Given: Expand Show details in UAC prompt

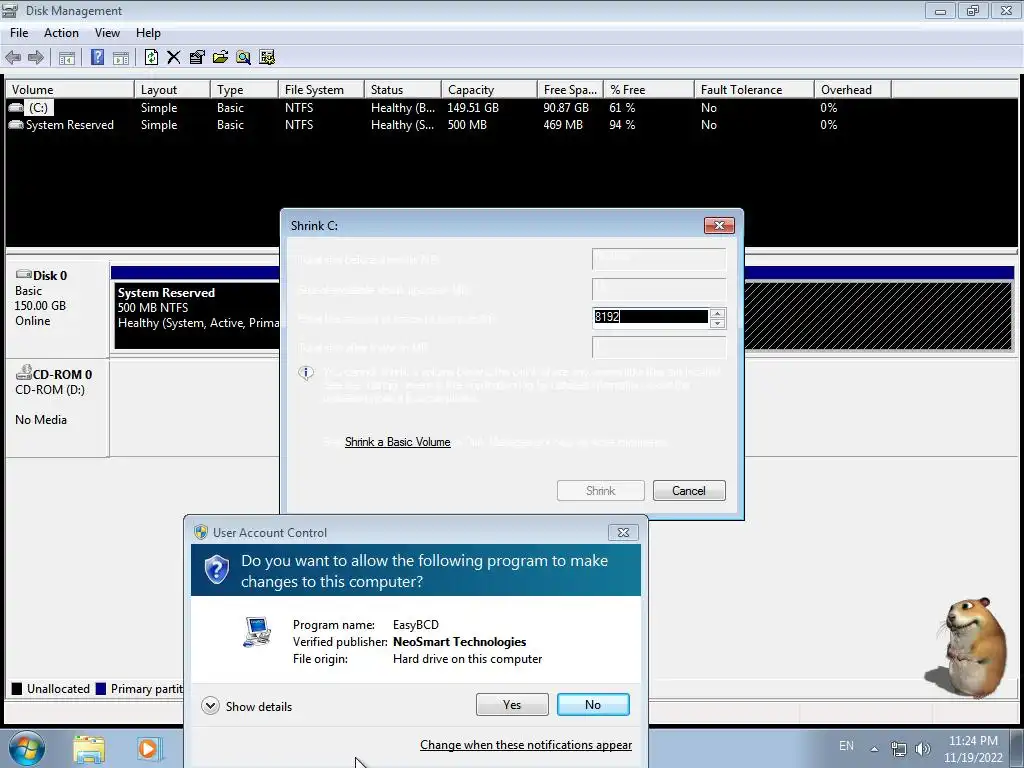Looking at the screenshot, I should (x=247, y=706).
